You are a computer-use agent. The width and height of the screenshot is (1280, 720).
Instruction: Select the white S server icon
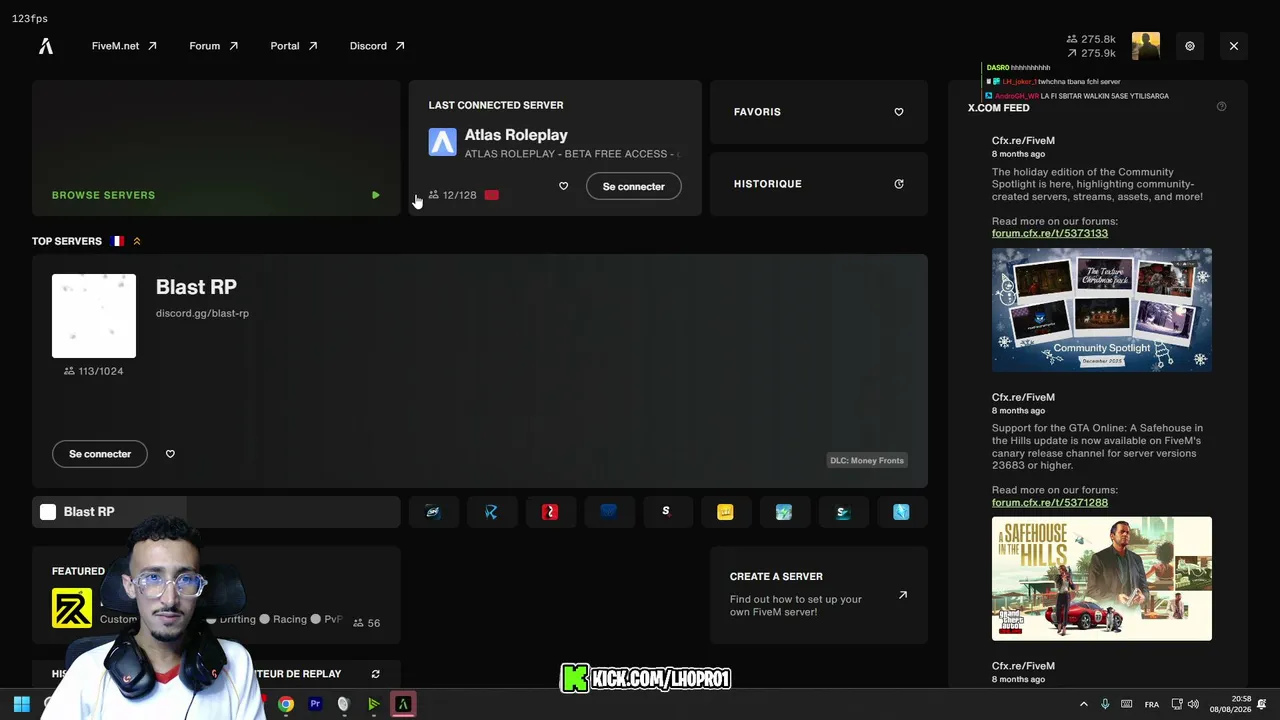666,512
